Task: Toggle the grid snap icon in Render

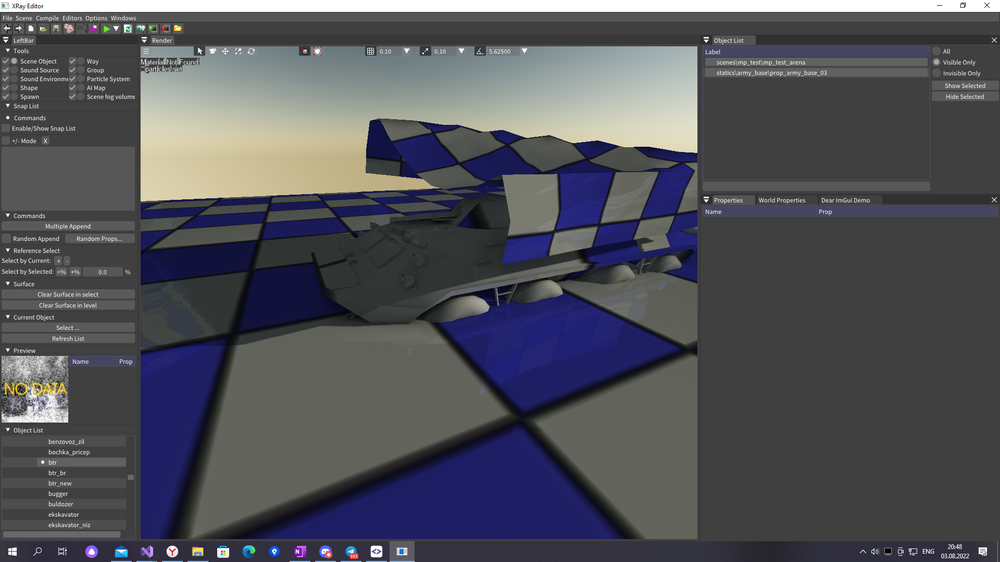Action: tap(370, 51)
